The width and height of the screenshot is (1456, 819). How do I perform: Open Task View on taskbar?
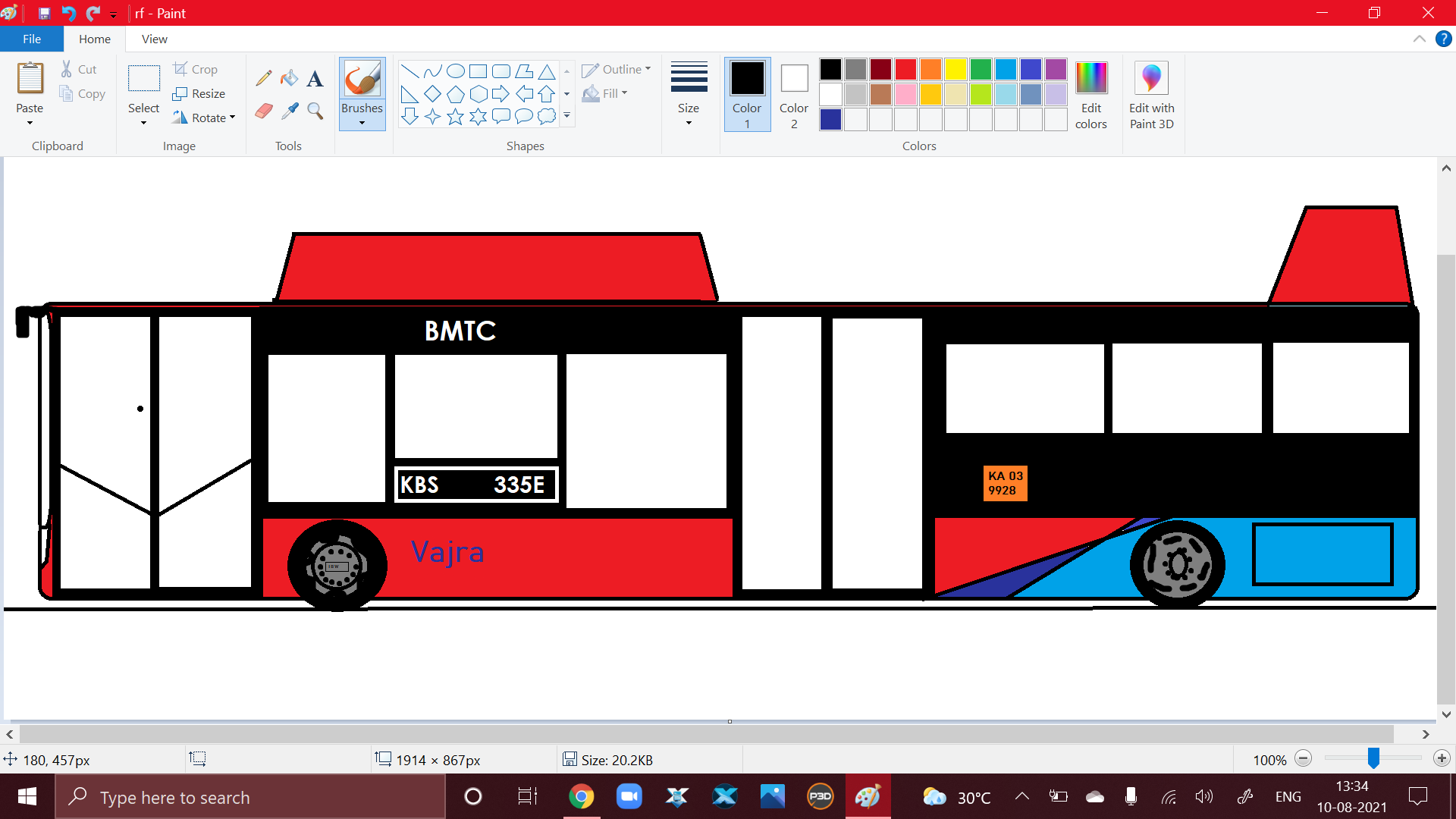[x=527, y=796]
